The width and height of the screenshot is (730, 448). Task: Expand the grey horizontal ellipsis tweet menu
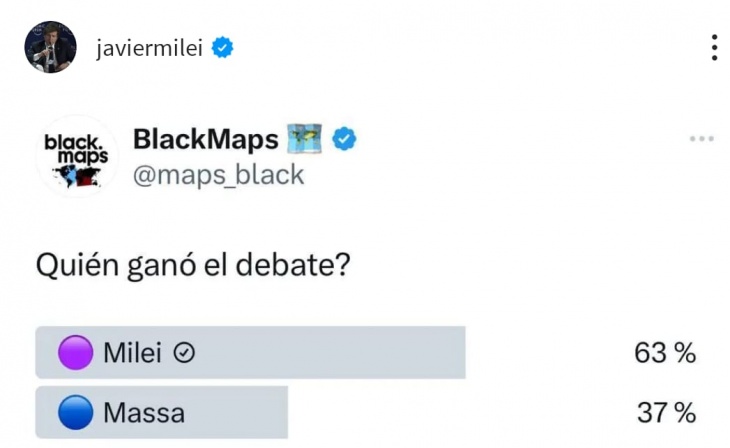click(x=702, y=139)
